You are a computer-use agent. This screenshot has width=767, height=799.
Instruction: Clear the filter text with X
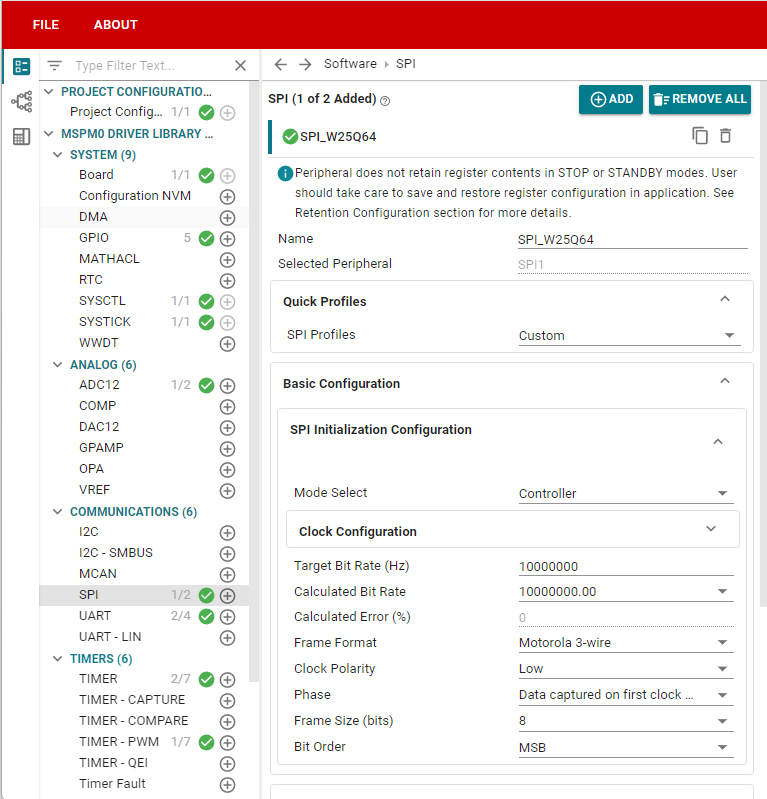point(241,66)
